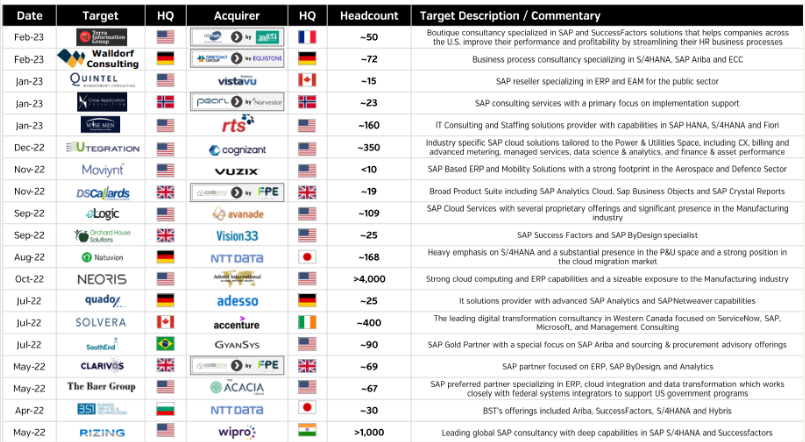Select the Quintel target logo

[x=102, y=80]
